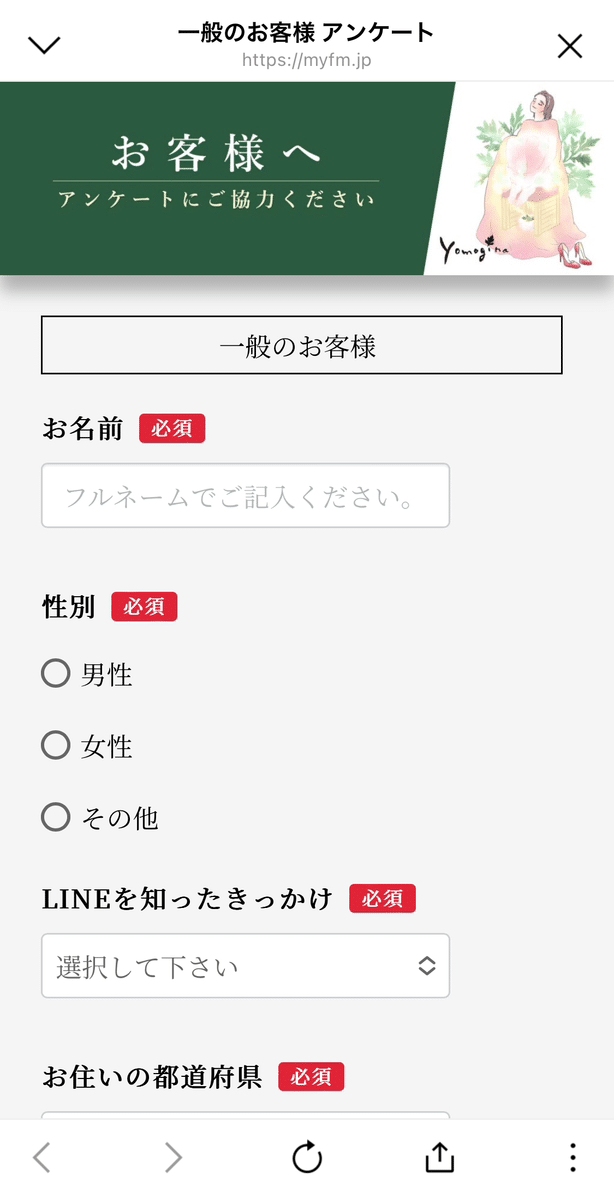Tap the forward navigation arrow
614x1200 pixels.
point(174,1157)
